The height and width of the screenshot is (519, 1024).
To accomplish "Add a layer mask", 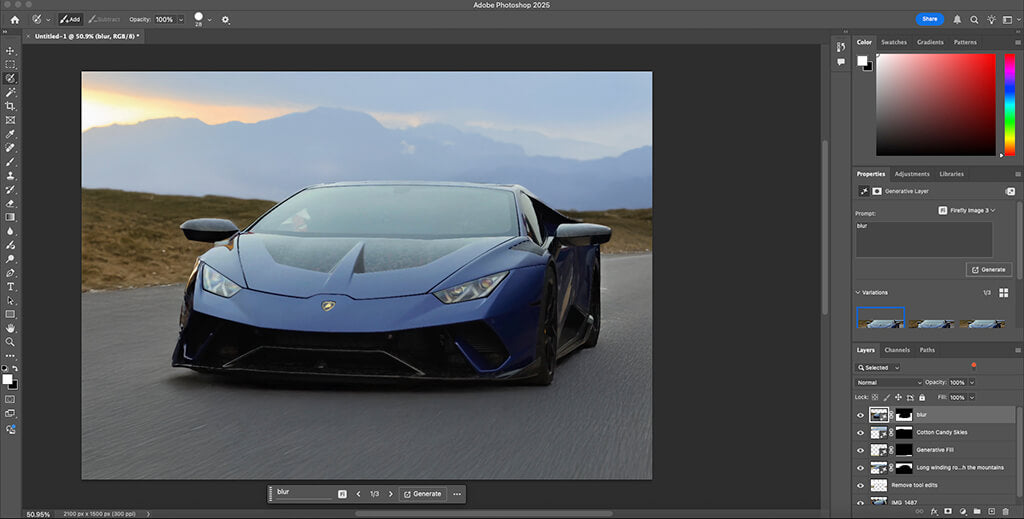I will 948,511.
